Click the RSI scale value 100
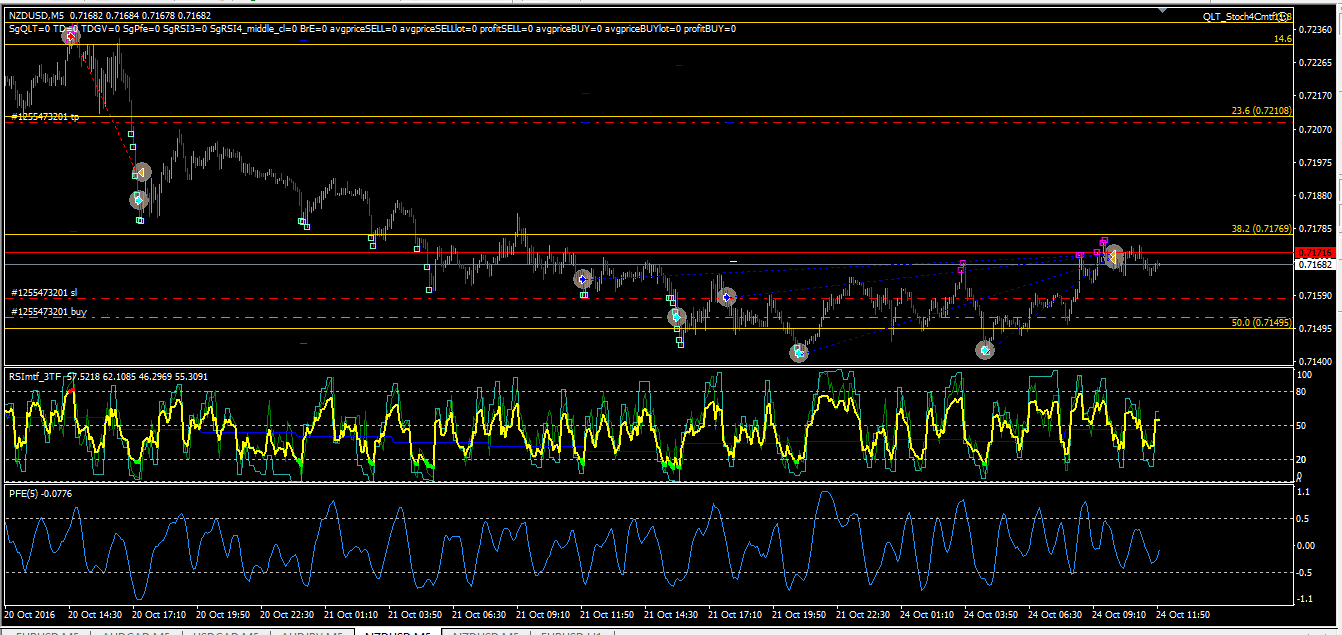Screen dimensions: 1342x635 click(x=1304, y=374)
